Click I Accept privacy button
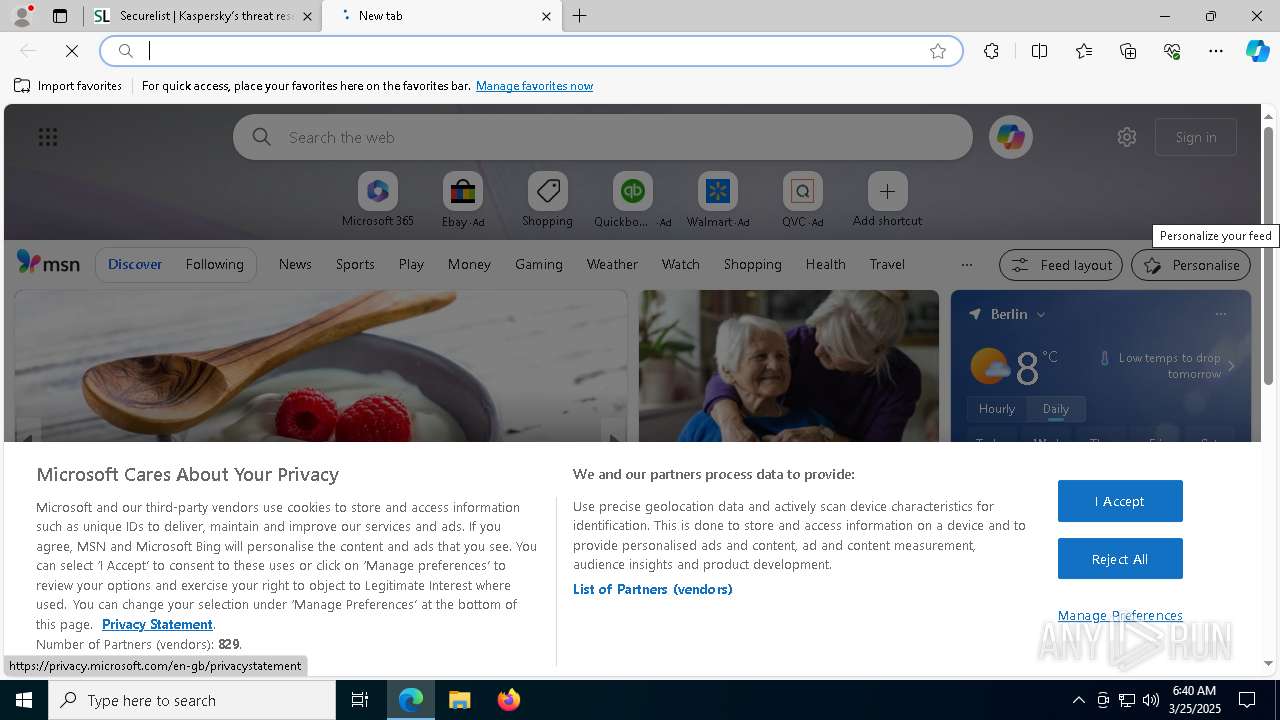The image size is (1280, 720). click(x=1120, y=501)
